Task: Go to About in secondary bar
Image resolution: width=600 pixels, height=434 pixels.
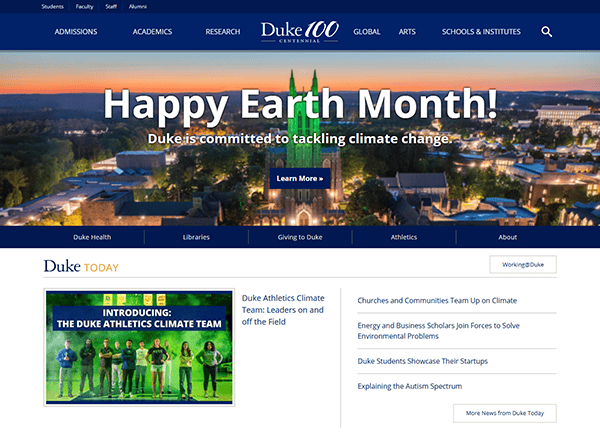Action: tap(507, 237)
